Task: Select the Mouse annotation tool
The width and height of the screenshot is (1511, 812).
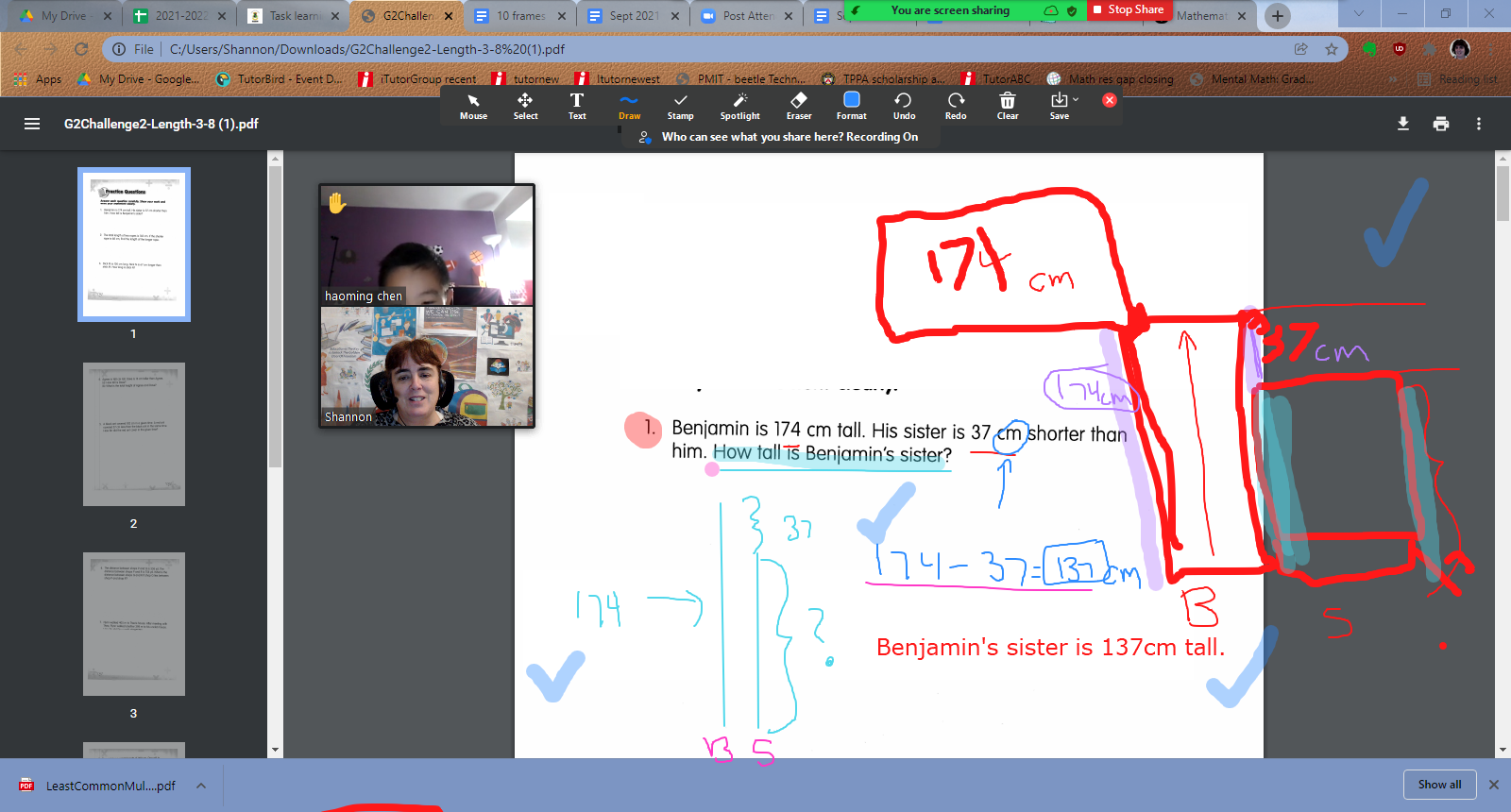Action: pyautogui.click(x=473, y=106)
